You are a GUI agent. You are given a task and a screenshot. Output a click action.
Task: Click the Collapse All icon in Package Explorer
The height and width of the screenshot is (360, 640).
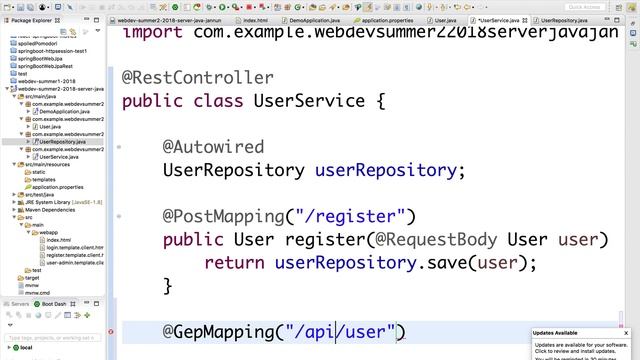63,31
